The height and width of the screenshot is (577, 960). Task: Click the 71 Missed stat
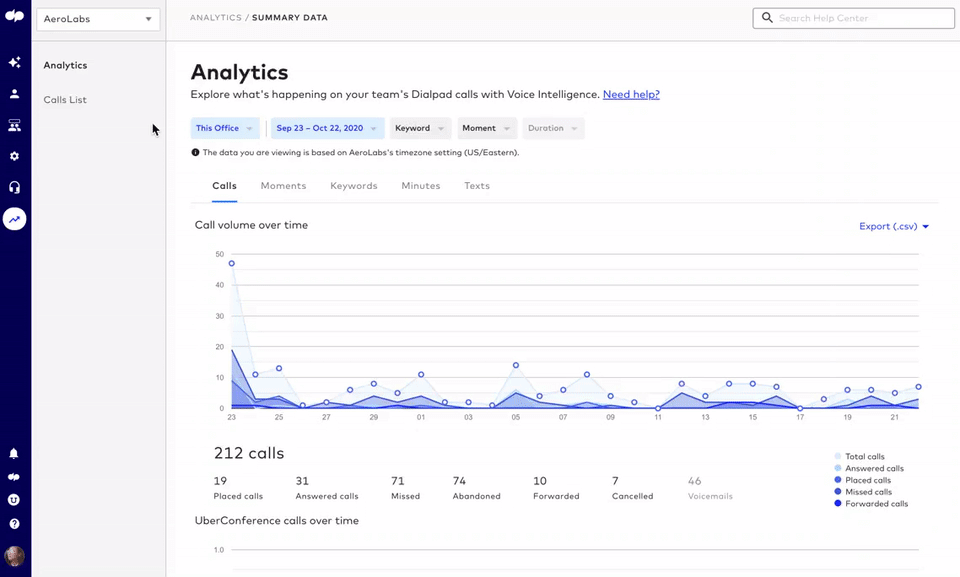[x=405, y=488]
